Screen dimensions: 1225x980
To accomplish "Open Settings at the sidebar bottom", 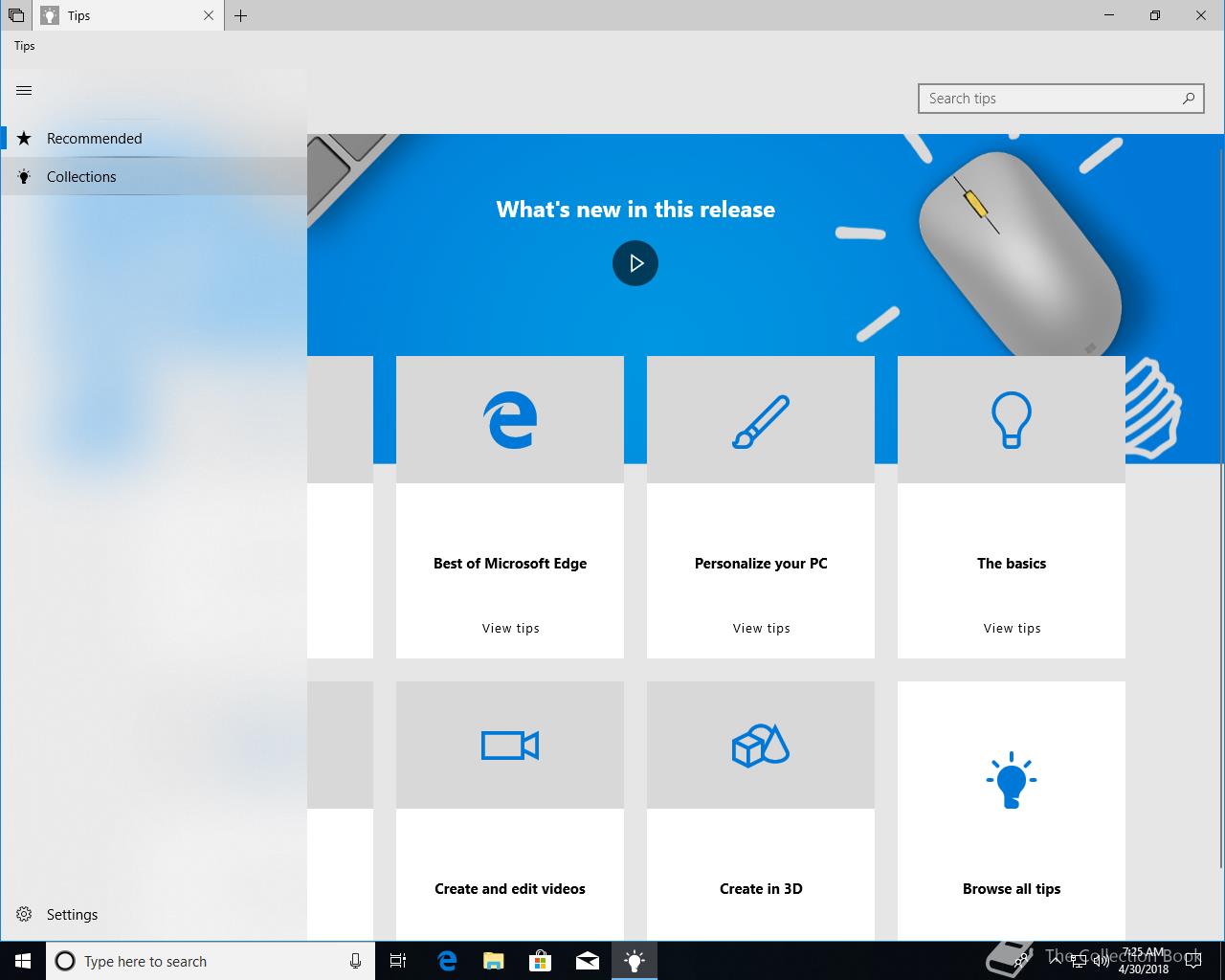I will pos(153,914).
